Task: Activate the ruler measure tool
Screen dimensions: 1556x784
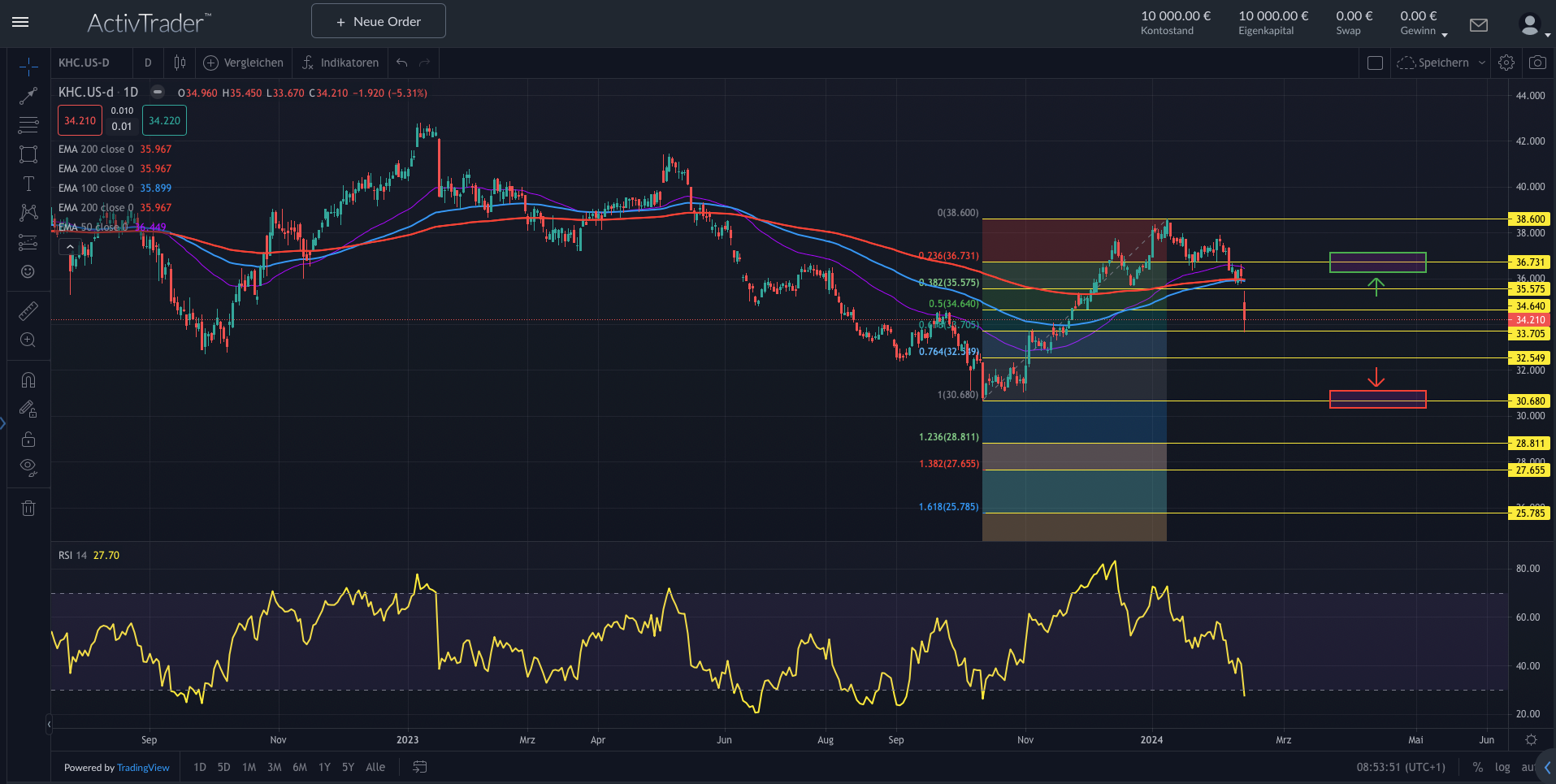Action: click(28, 310)
